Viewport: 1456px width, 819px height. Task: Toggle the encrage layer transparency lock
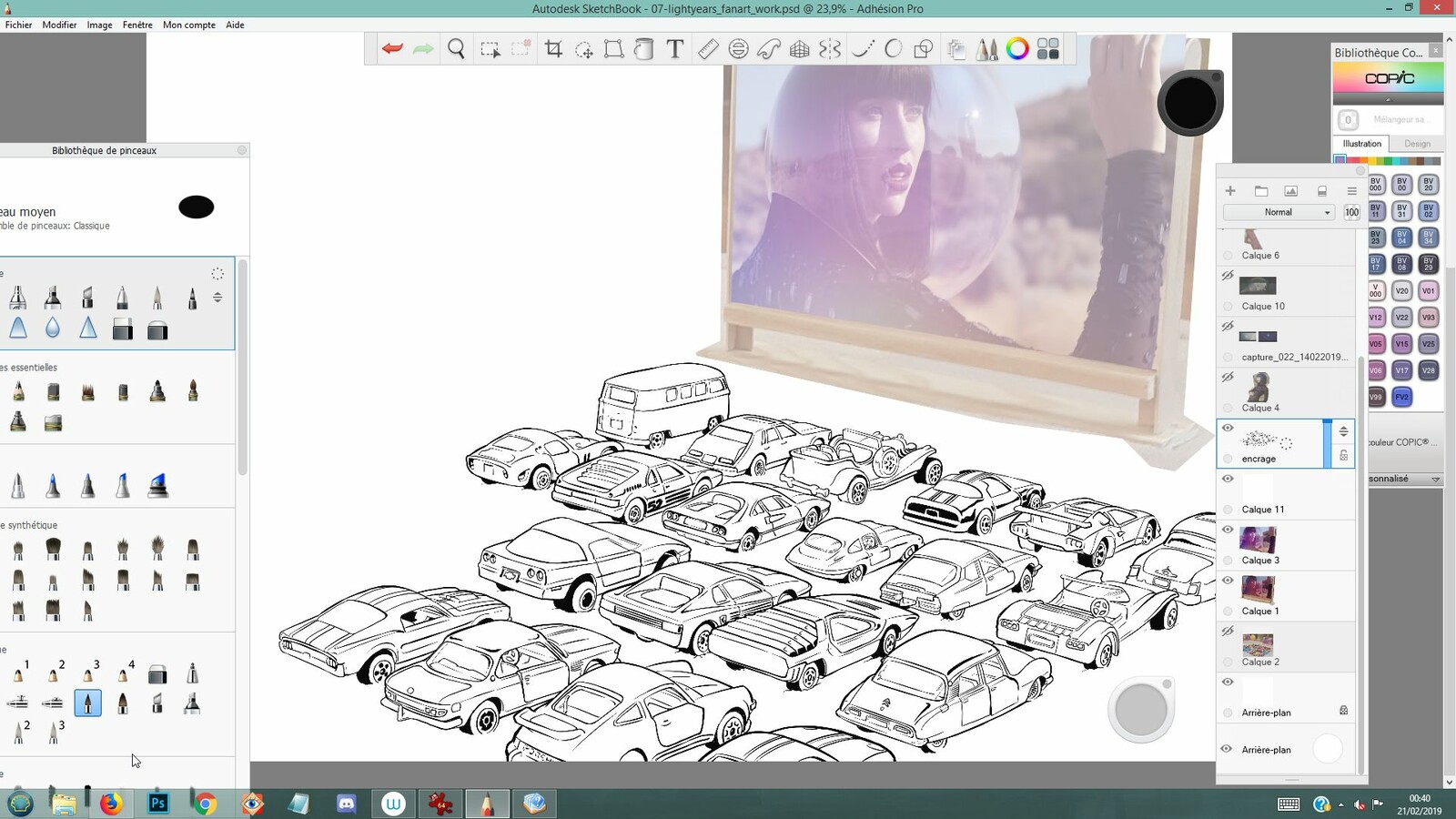[x=1343, y=455]
